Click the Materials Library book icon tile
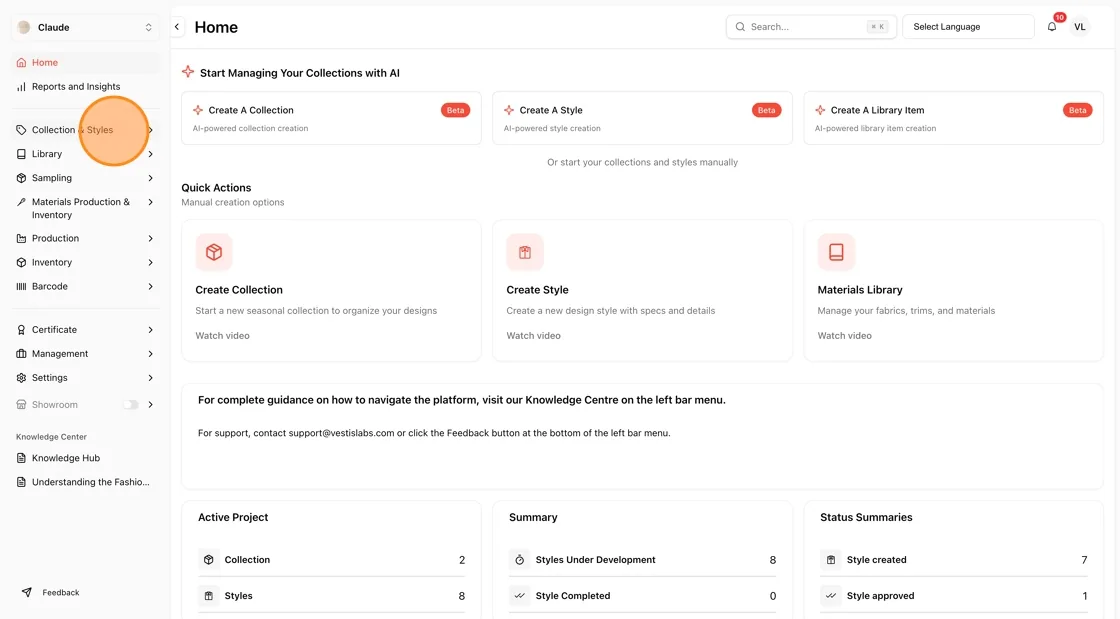Screen dimensions: 1120x619 coord(836,252)
